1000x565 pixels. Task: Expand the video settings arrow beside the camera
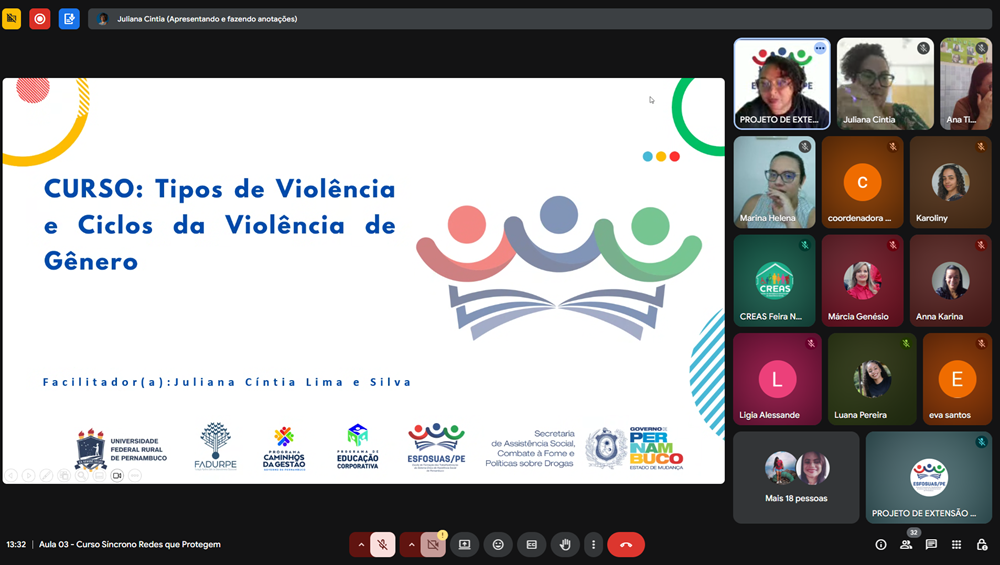(x=411, y=545)
